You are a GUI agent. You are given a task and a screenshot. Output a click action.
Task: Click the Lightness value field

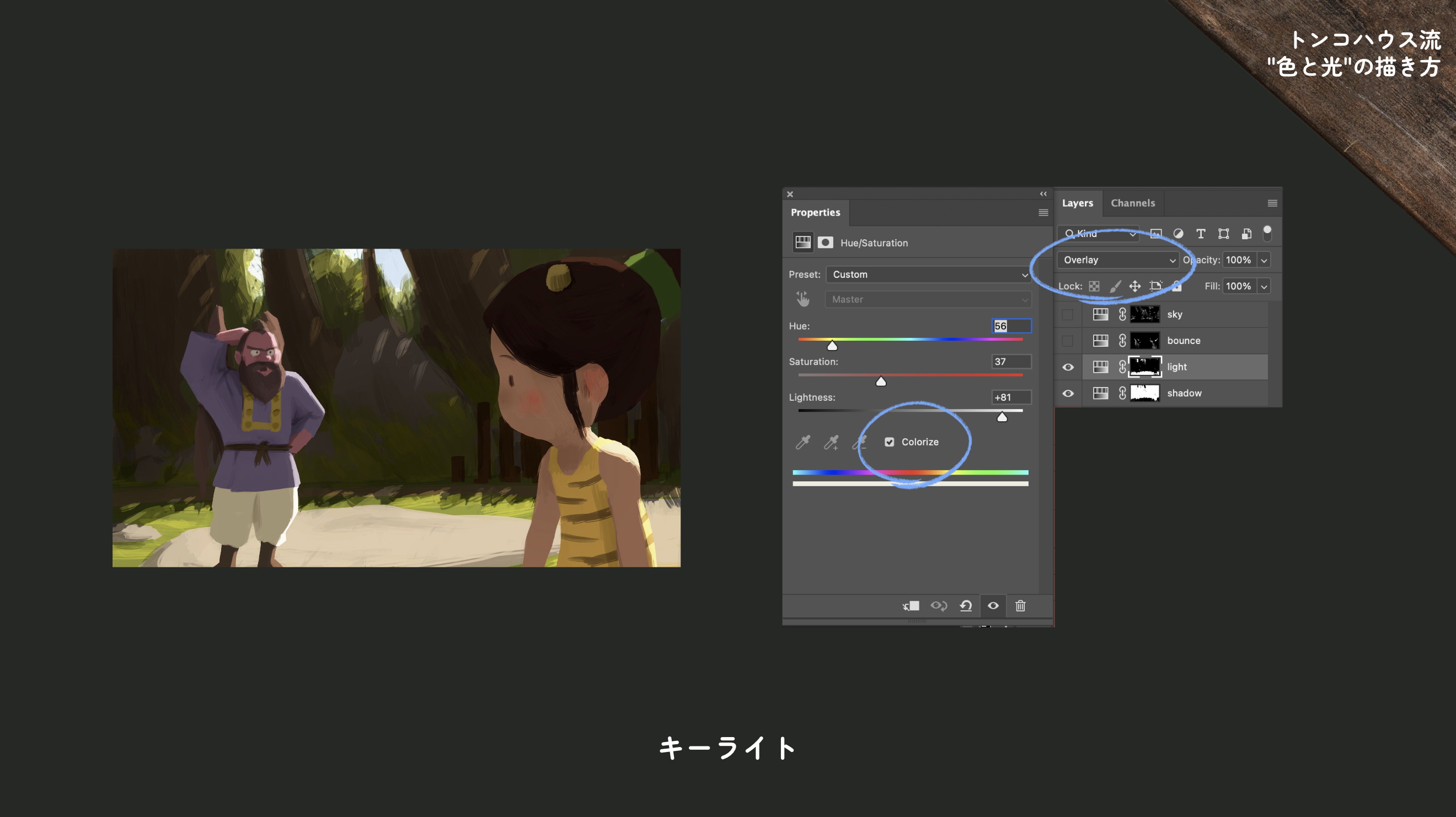pyautogui.click(x=1011, y=397)
